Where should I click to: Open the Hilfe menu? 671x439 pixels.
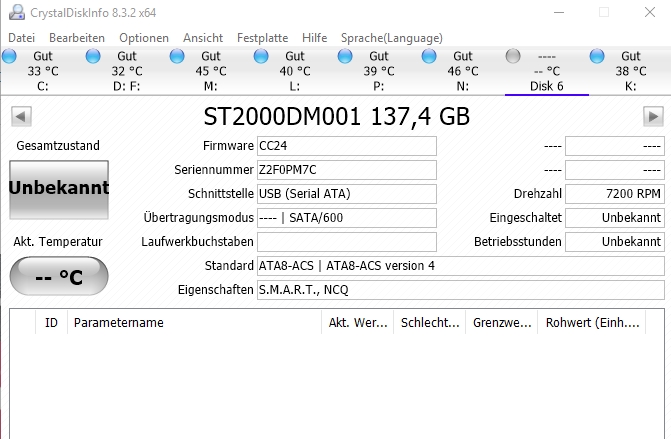tap(315, 38)
